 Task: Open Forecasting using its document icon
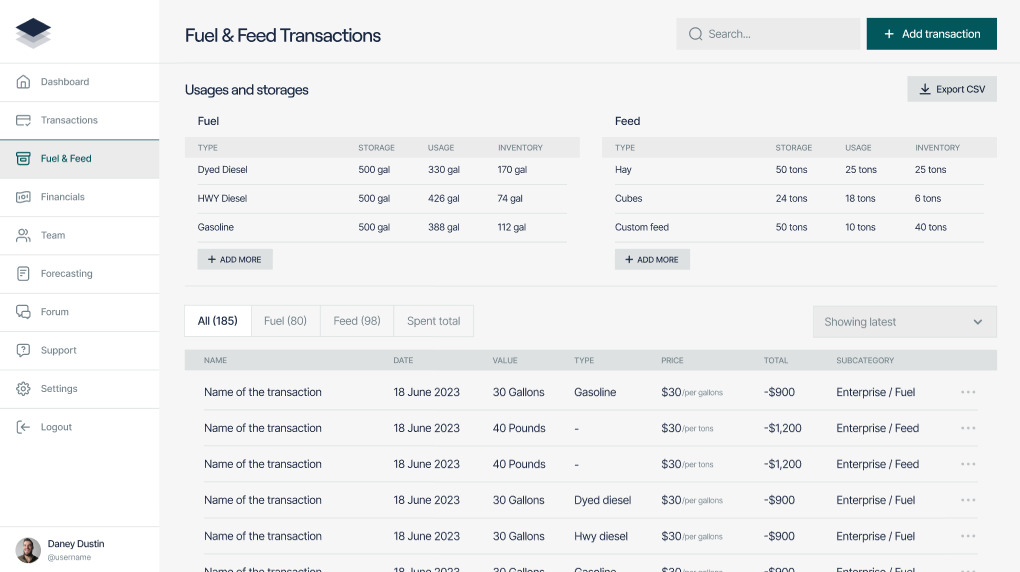pyautogui.click(x=23, y=274)
